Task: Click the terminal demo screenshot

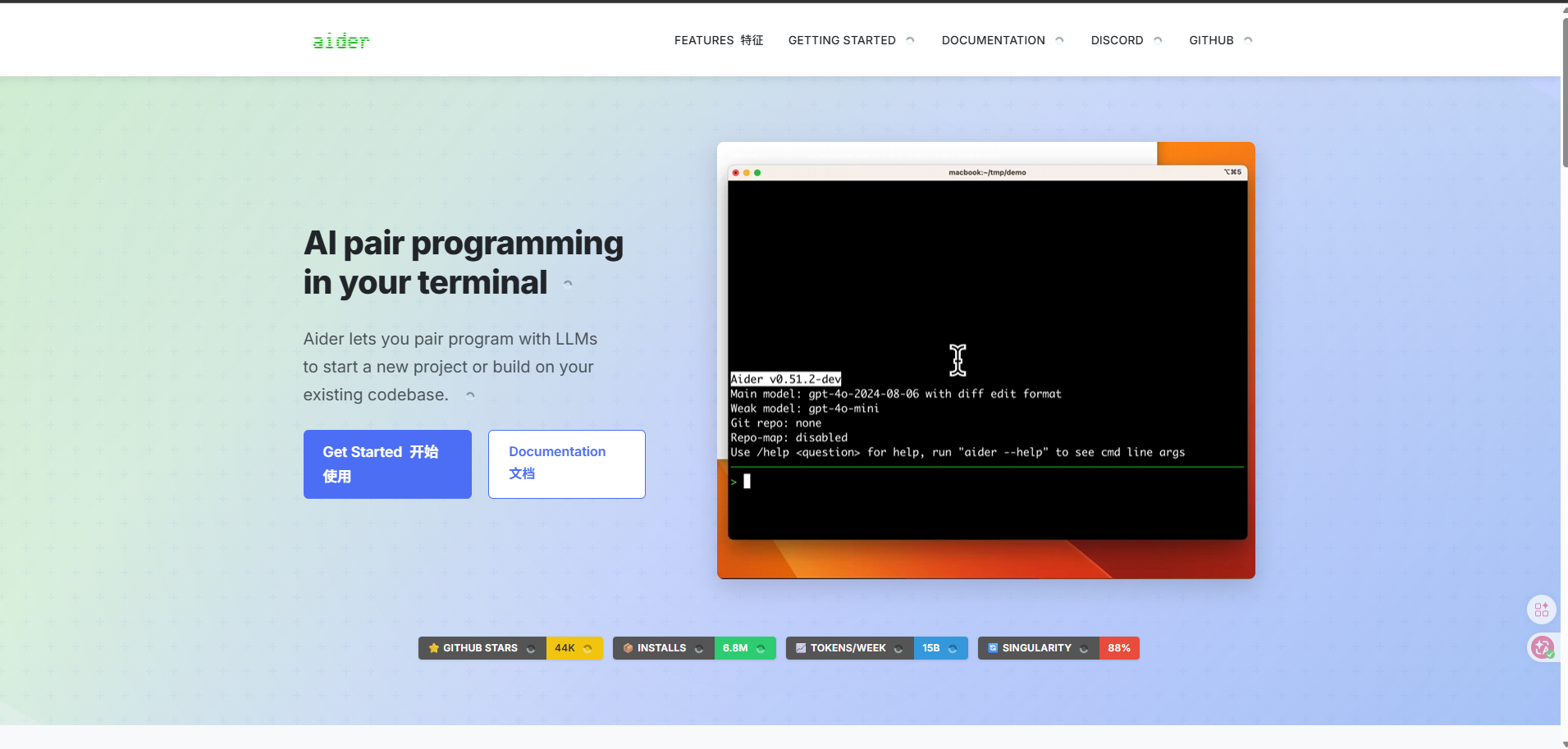Action: (986, 360)
